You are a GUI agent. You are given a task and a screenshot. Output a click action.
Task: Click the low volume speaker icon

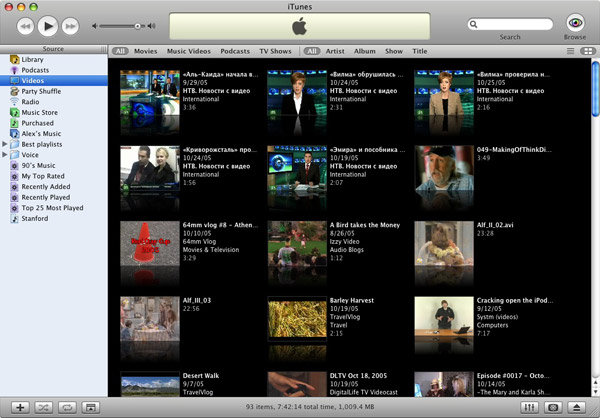tap(95, 26)
